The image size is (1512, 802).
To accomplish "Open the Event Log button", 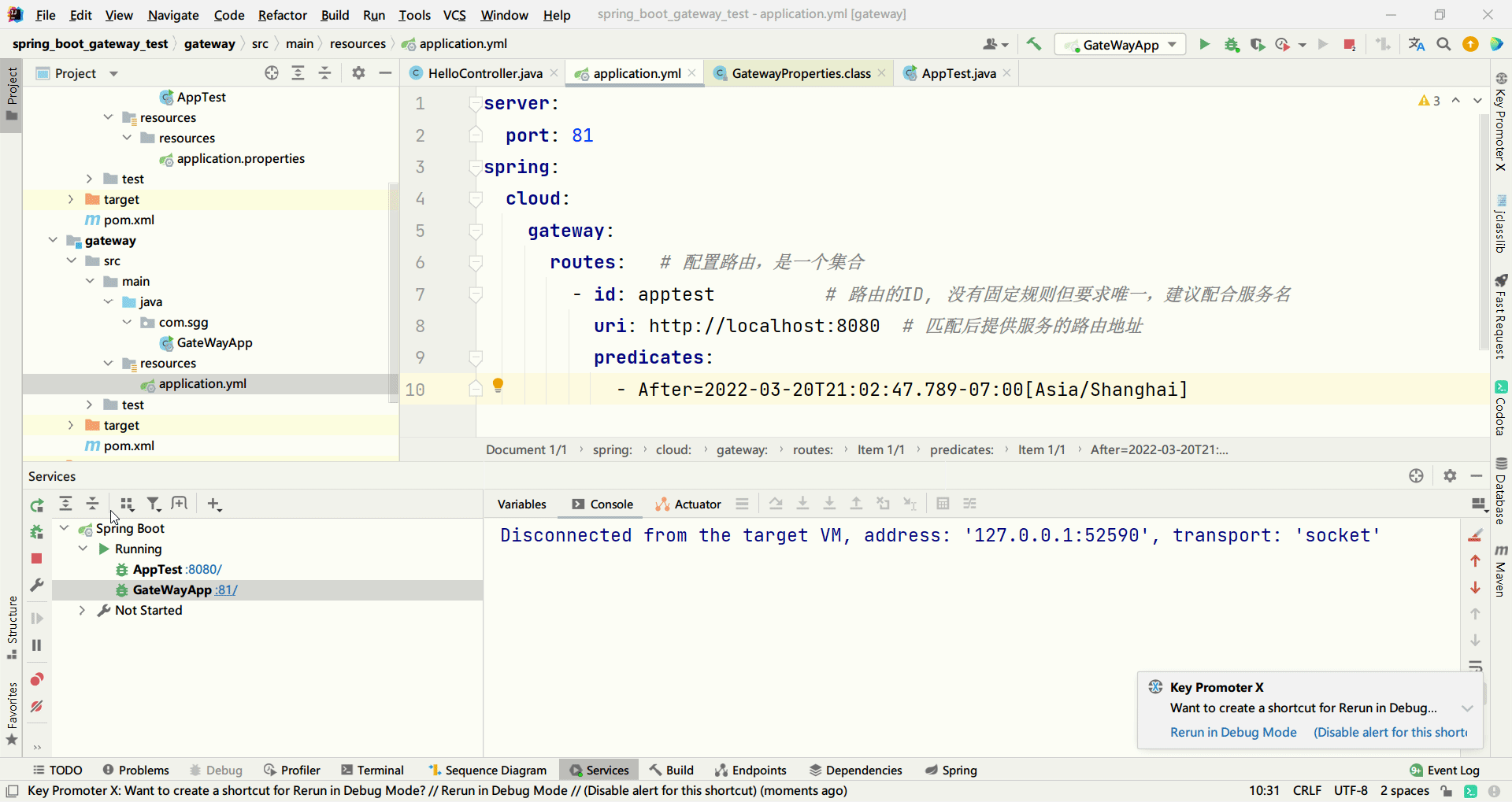I will 1445,770.
